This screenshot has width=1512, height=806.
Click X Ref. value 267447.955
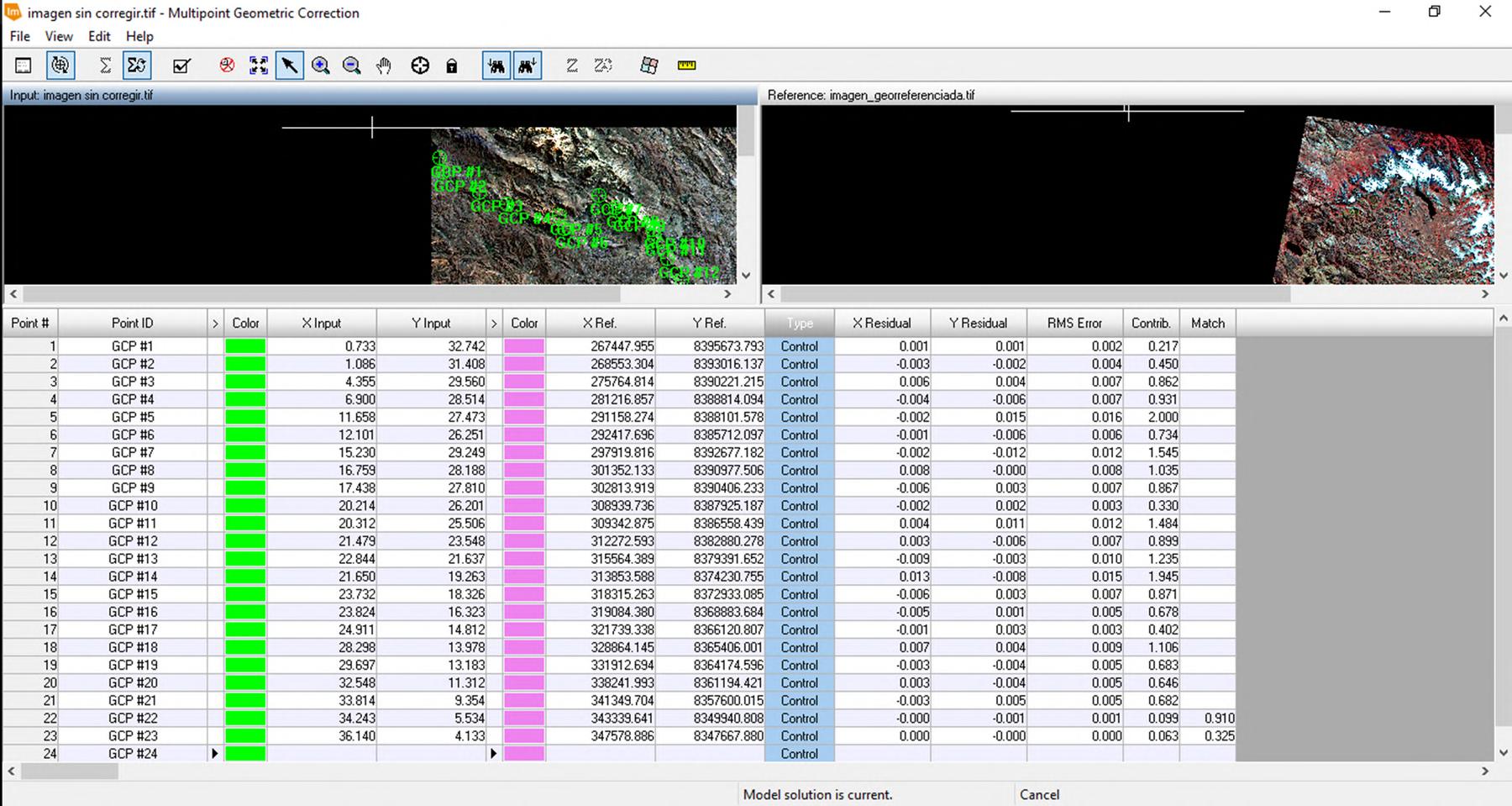pyautogui.click(x=622, y=346)
